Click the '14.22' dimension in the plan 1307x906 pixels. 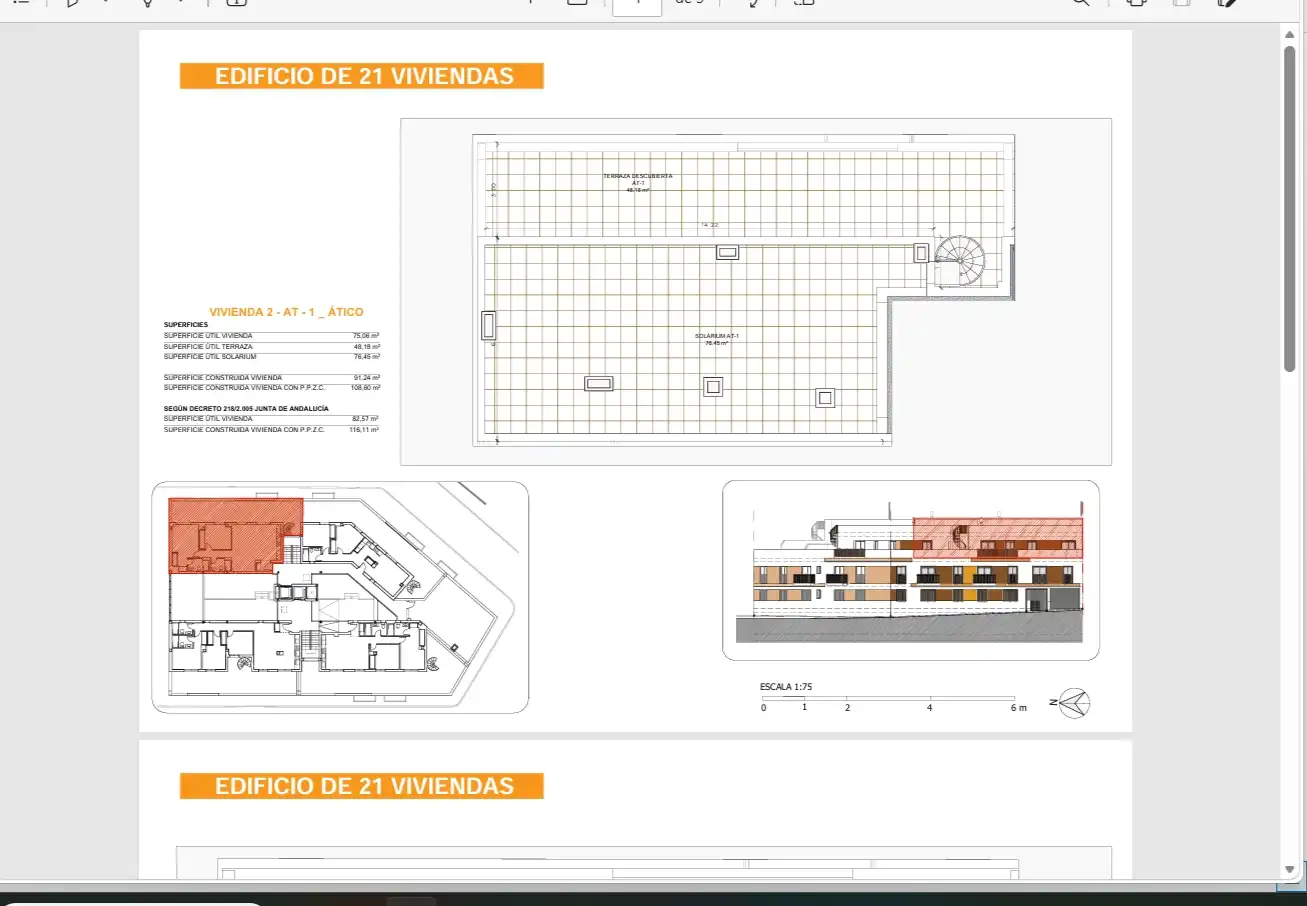[x=709, y=225]
